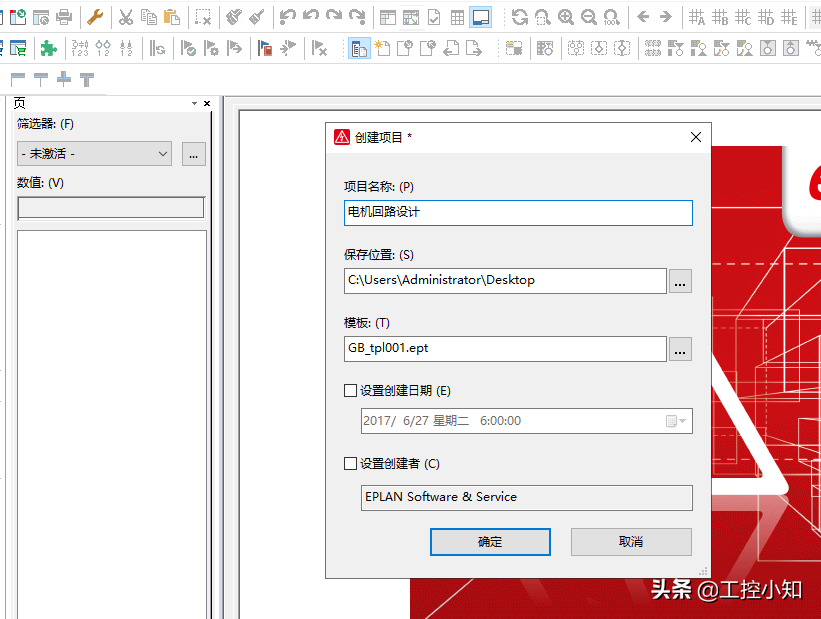Select grid B icon
821x619 pixels.
[x=720, y=17]
